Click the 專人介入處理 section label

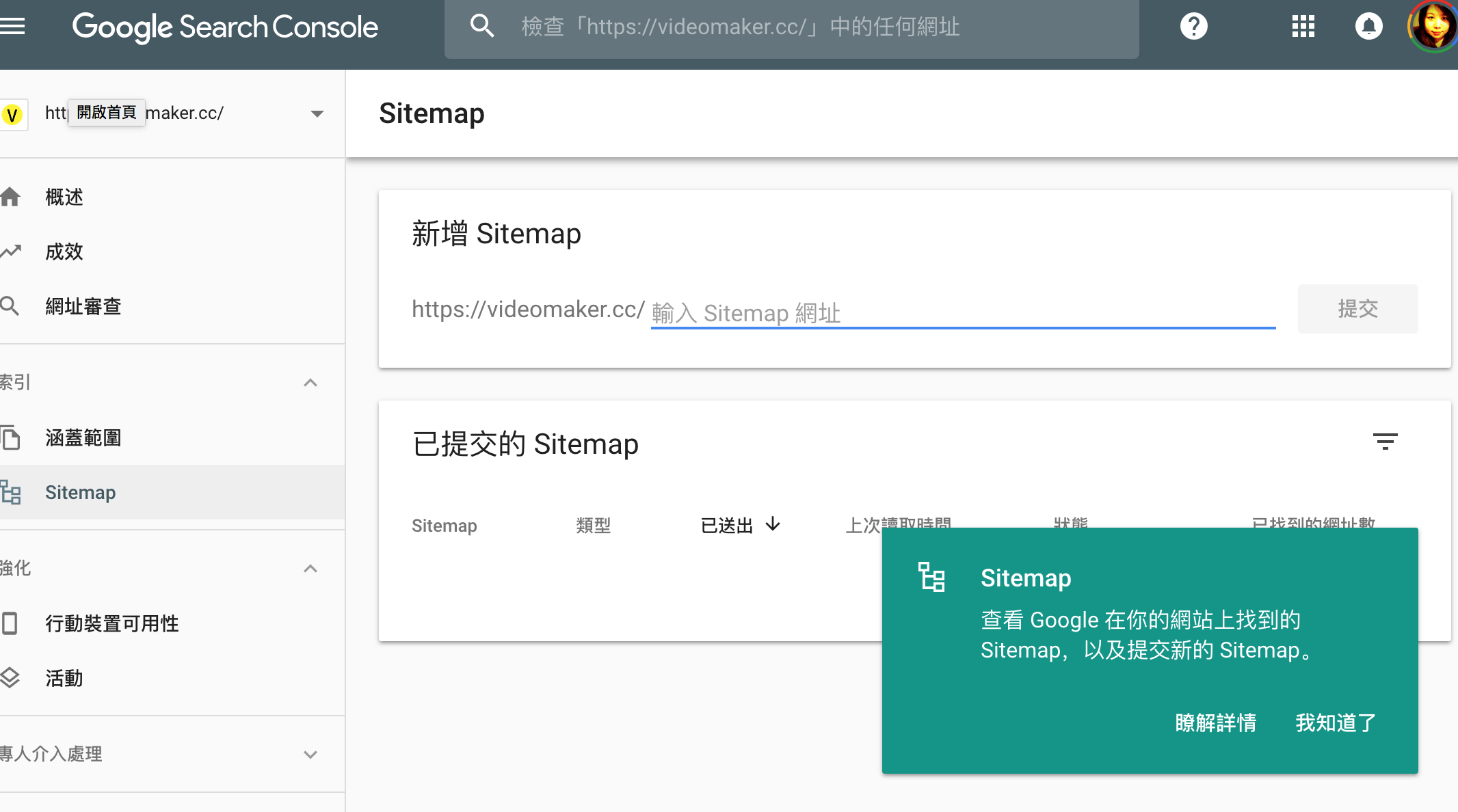point(51,754)
